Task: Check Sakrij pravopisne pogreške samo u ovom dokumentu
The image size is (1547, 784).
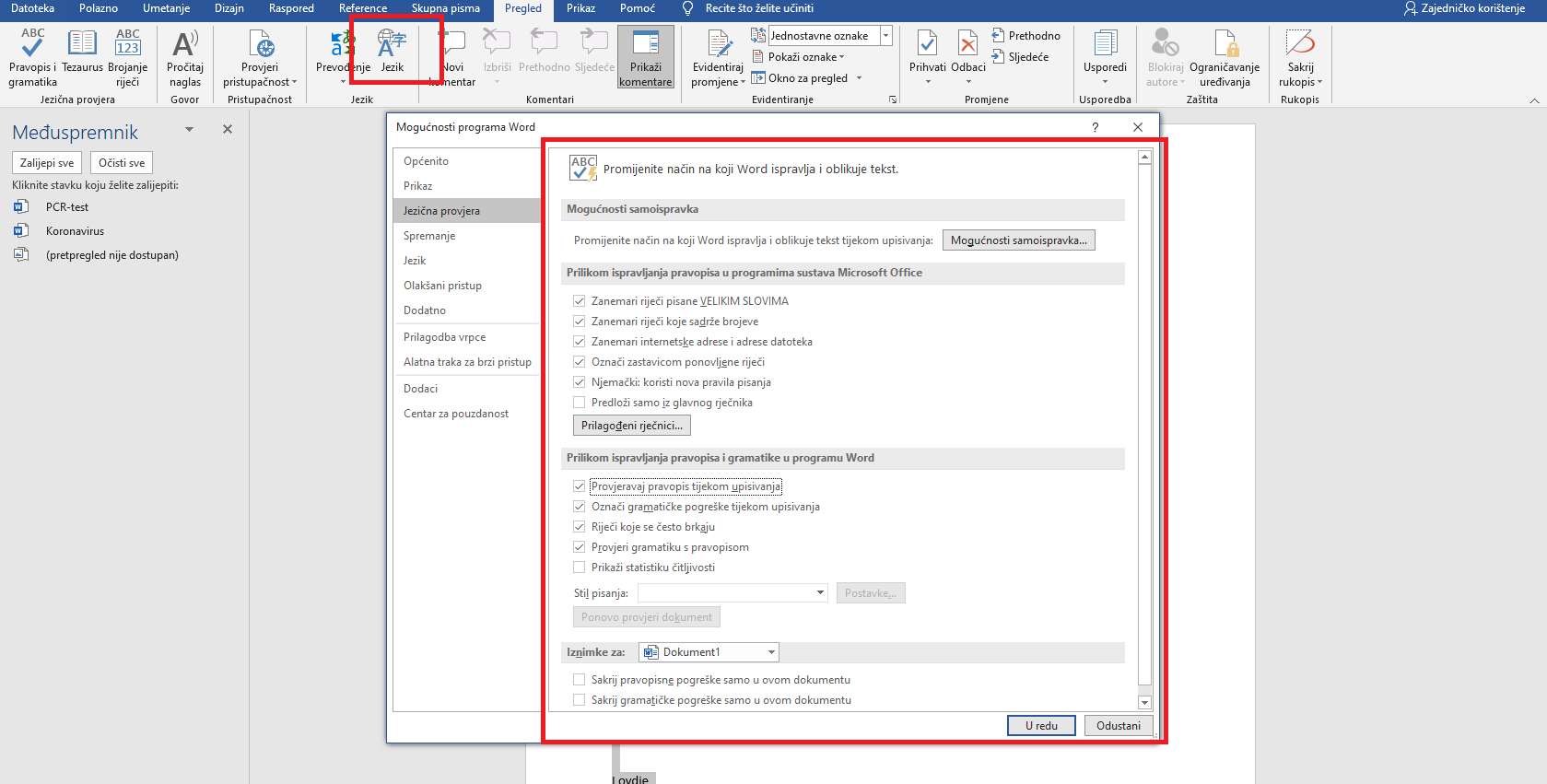Action: coord(580,680)
